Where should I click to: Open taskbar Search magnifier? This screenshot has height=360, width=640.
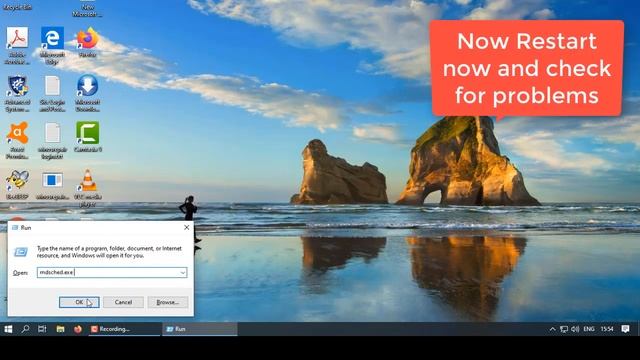click(25, 329)
